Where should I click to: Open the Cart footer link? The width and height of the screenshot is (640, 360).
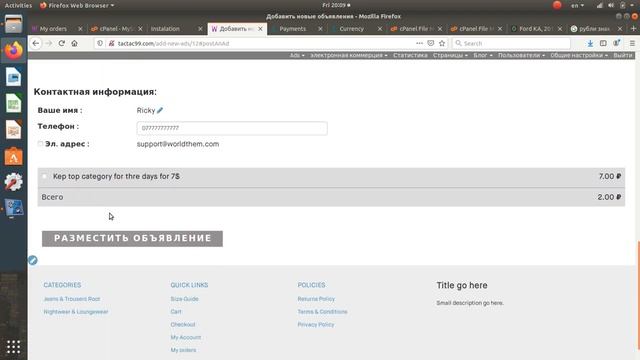(x=176, y=312)
